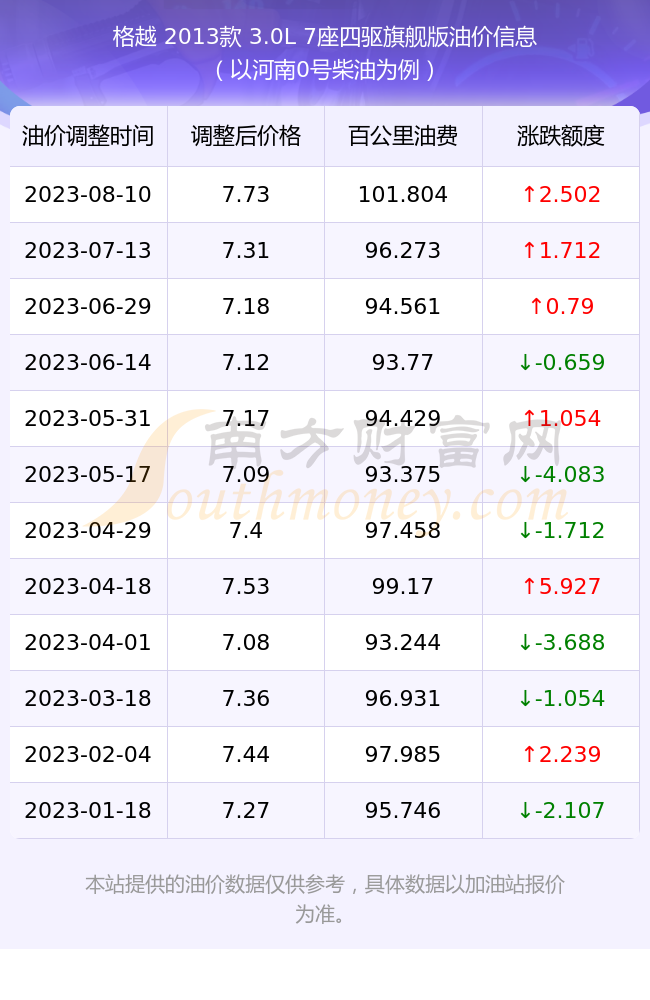Click the red up arrow beside 5.927

(529, 586)
